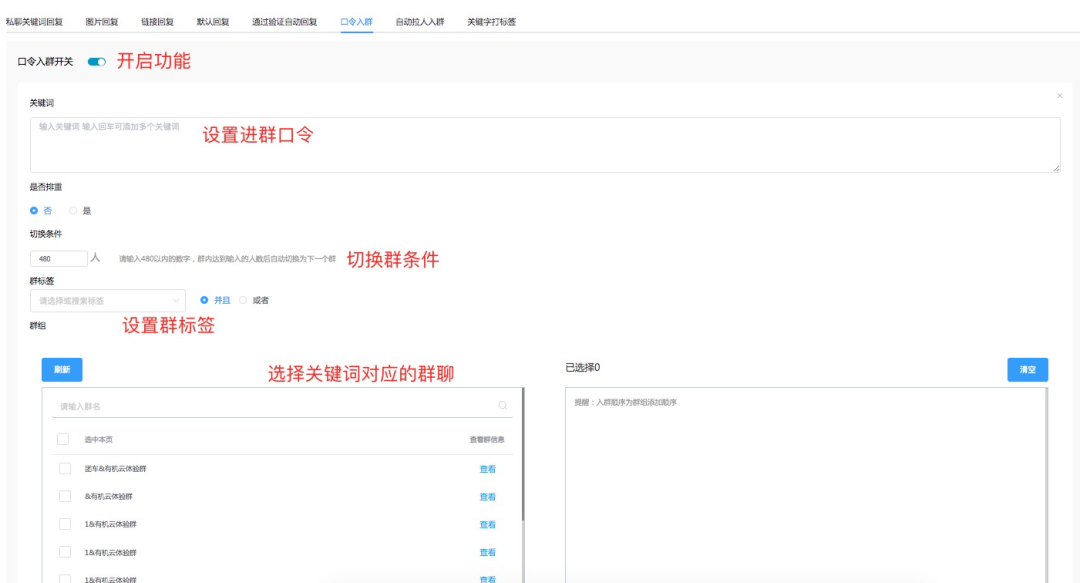Close the keyword panel via the X icon

pos(1059,95)
